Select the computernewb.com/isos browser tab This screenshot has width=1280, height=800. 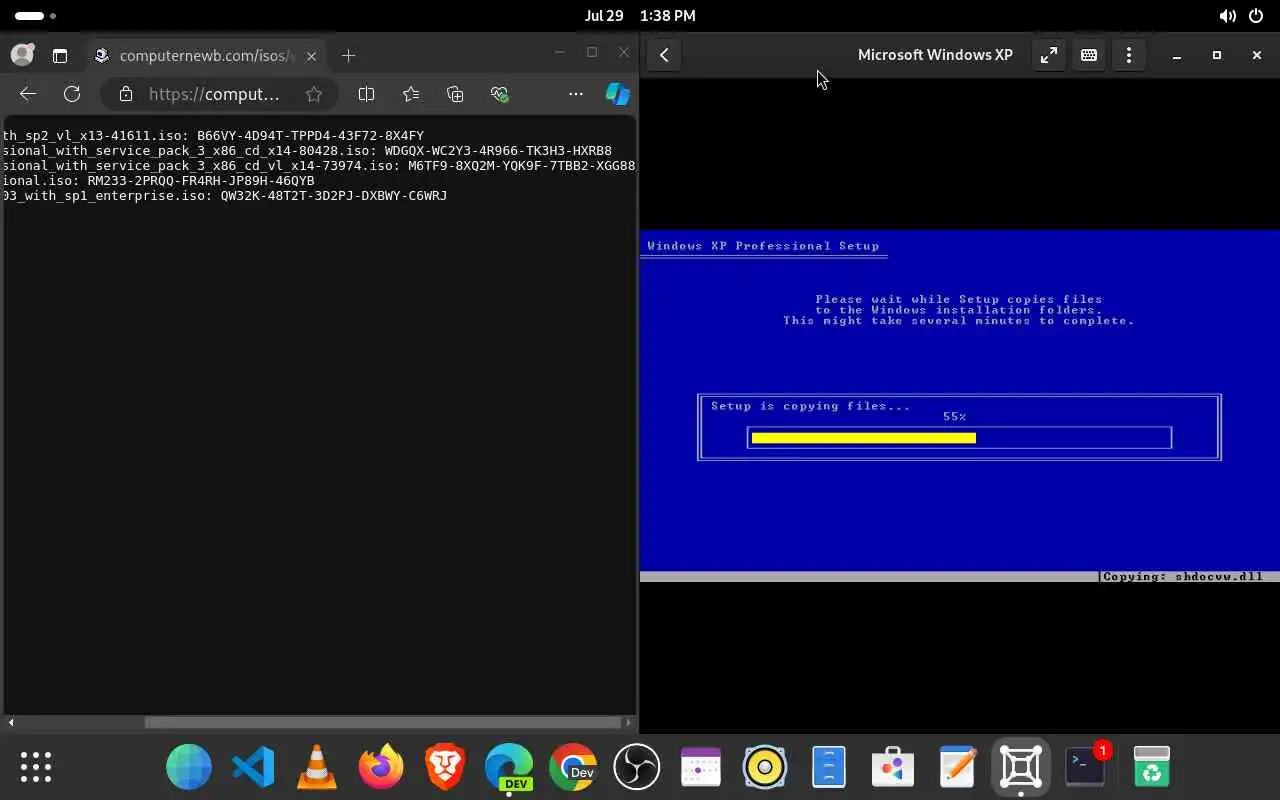205,56
